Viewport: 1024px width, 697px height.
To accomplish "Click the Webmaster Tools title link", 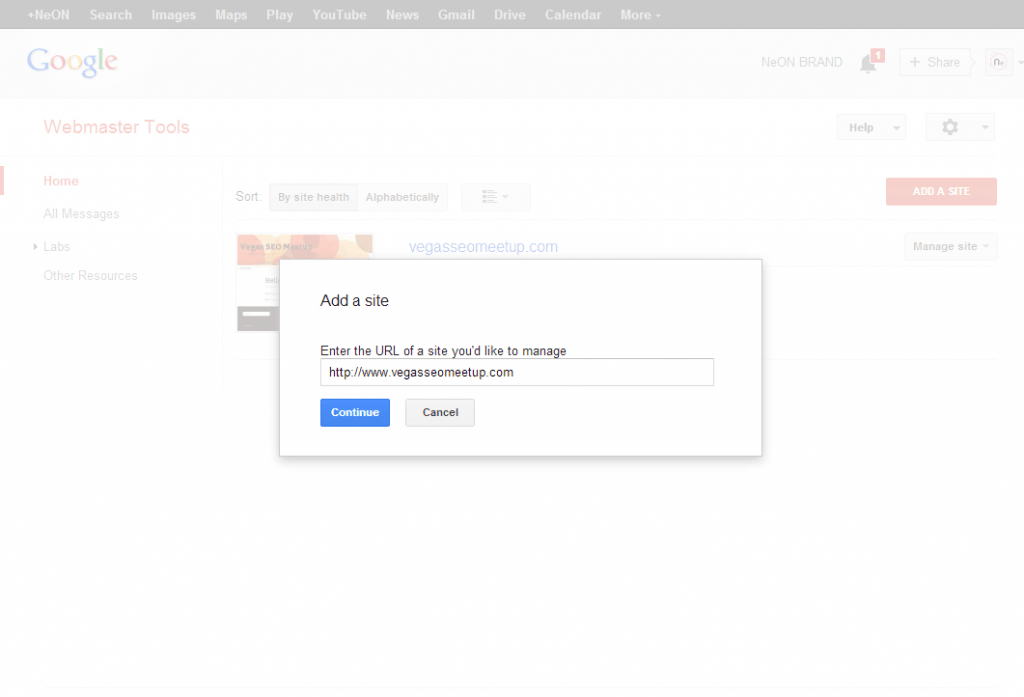I will (116, 127).
